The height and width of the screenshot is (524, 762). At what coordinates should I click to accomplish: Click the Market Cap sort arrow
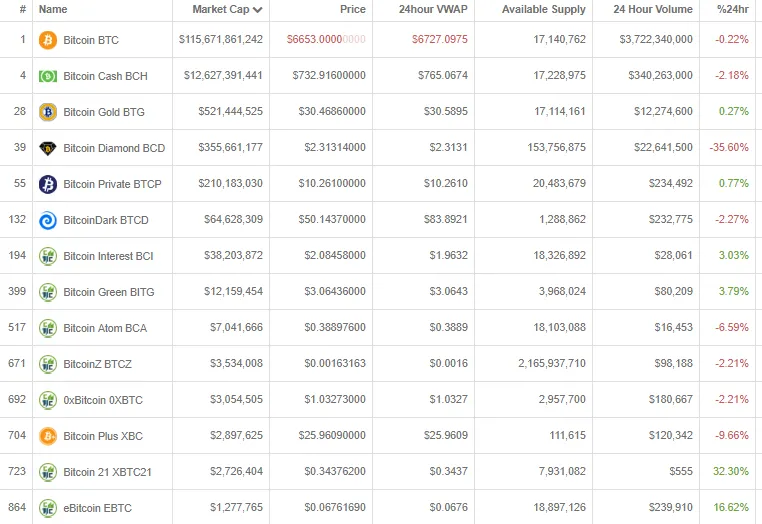[x=258, y=10]
